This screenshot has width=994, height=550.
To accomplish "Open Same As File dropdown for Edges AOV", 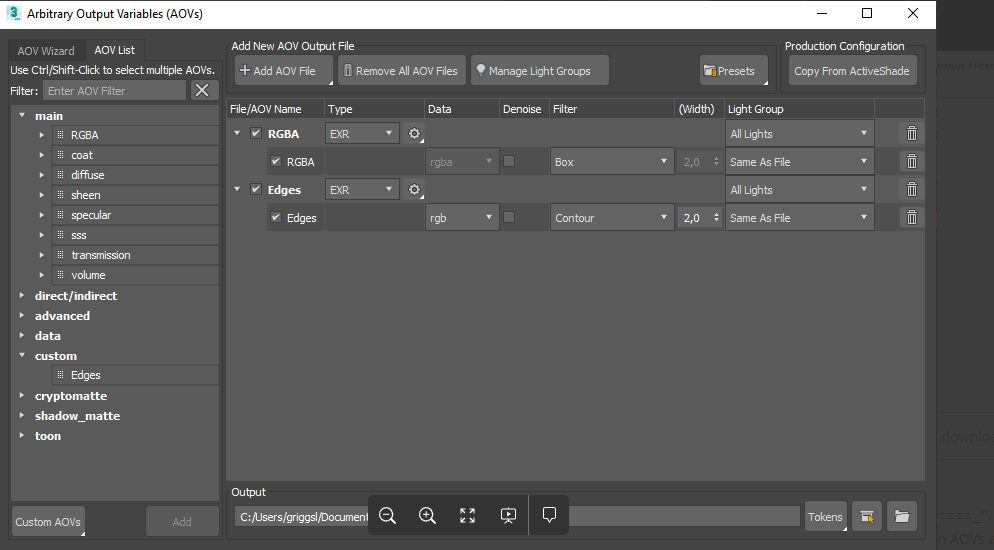I will pos(799,217).
